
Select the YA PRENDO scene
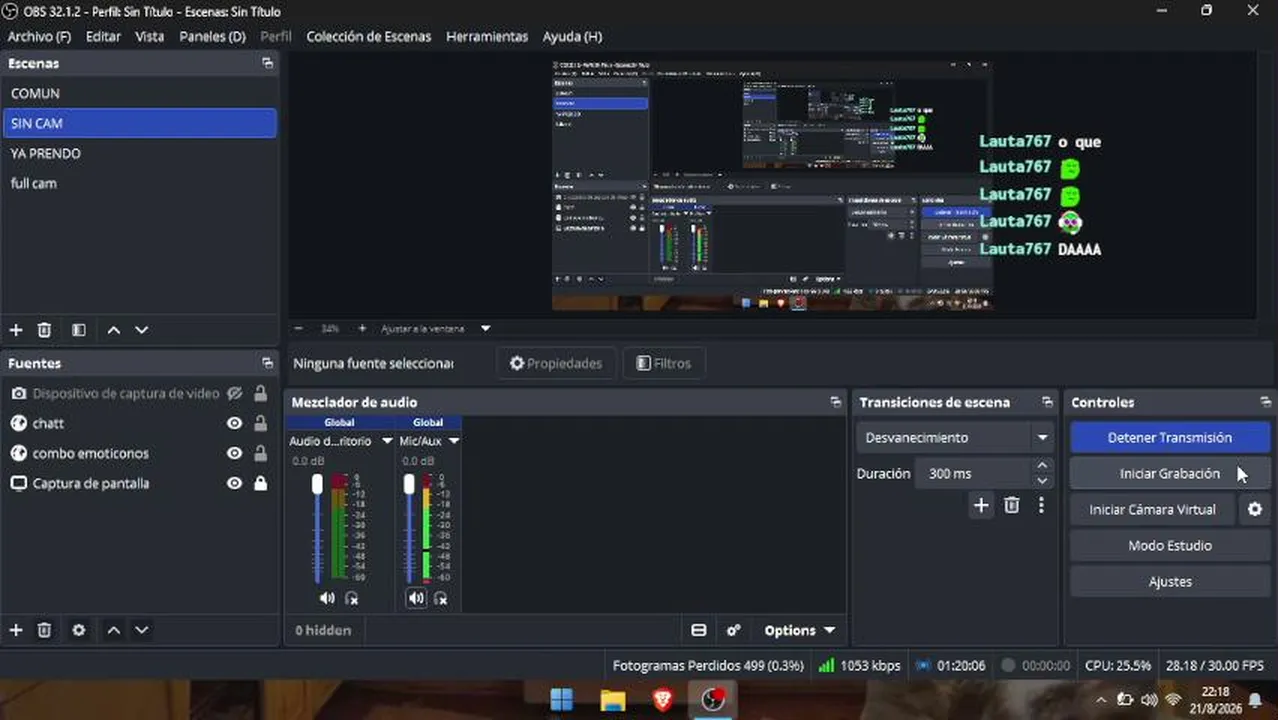(x=139, y=154)
